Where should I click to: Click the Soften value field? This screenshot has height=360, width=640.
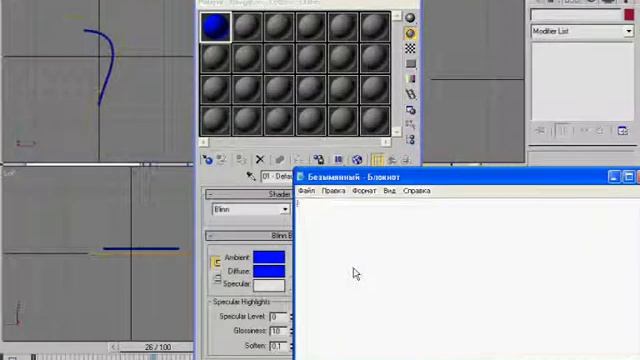click(x=279, y=346)
